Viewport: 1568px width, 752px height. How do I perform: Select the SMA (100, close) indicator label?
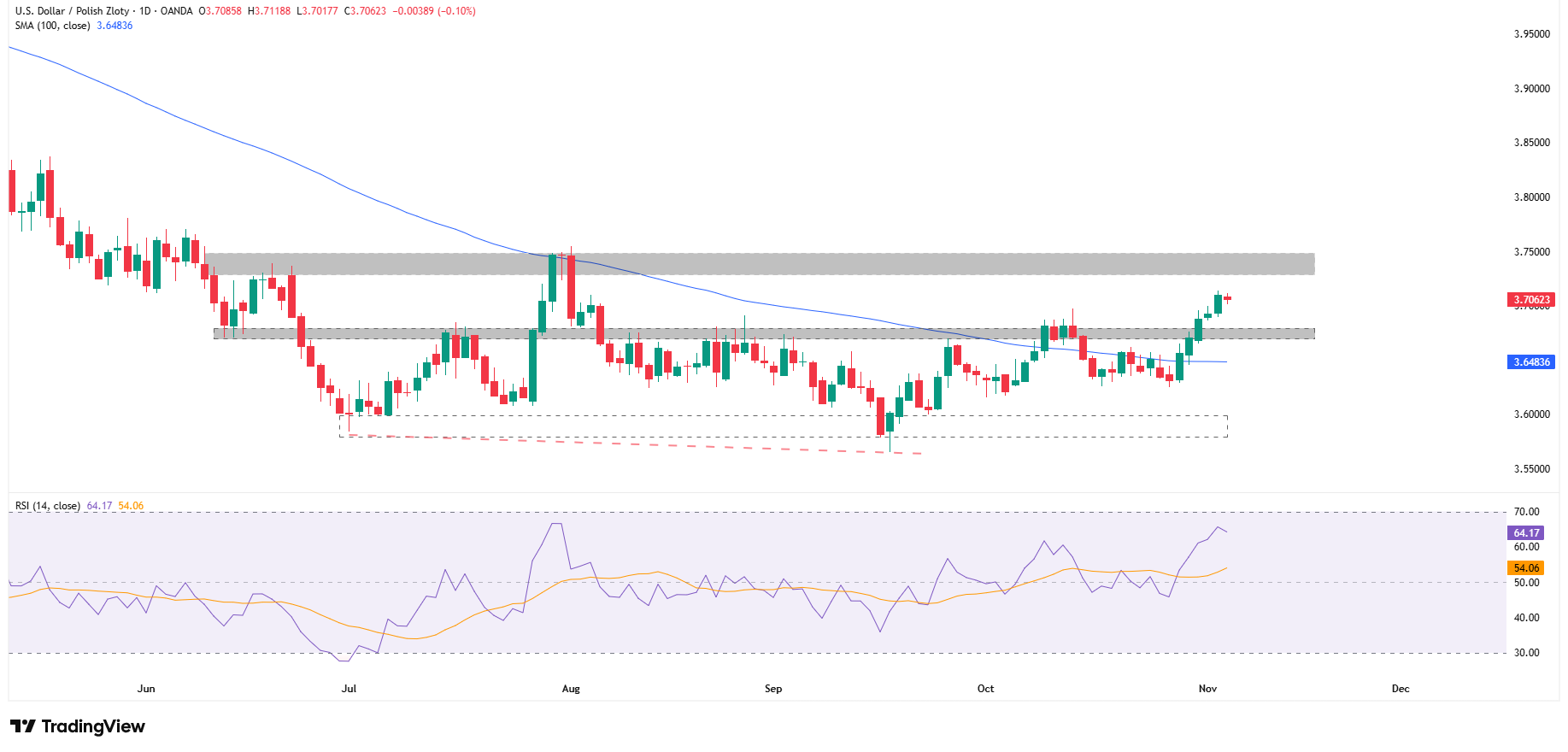(52, 26)
